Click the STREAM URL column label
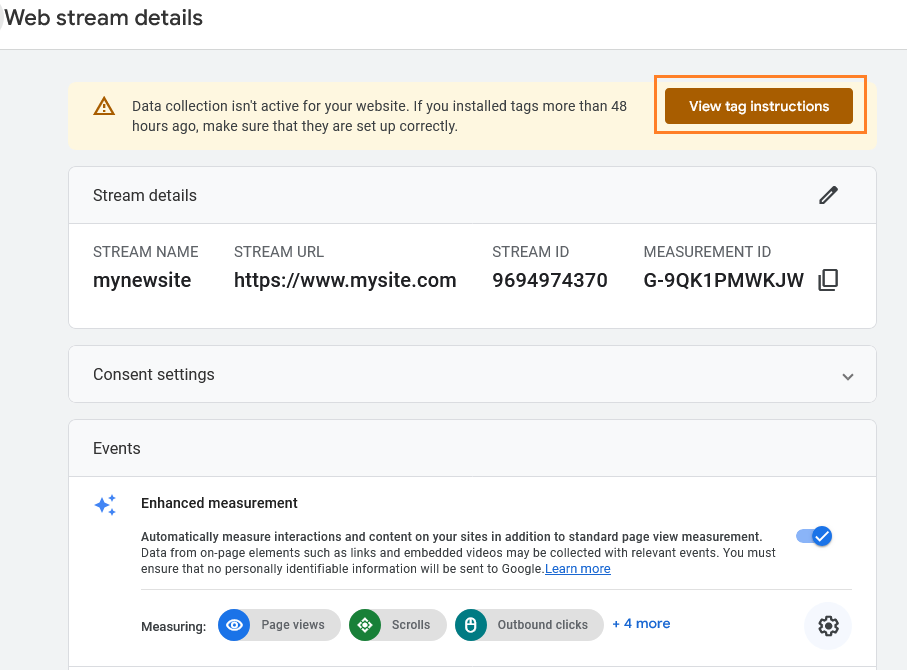Viewport: 907px width, 670px height. 279,252
